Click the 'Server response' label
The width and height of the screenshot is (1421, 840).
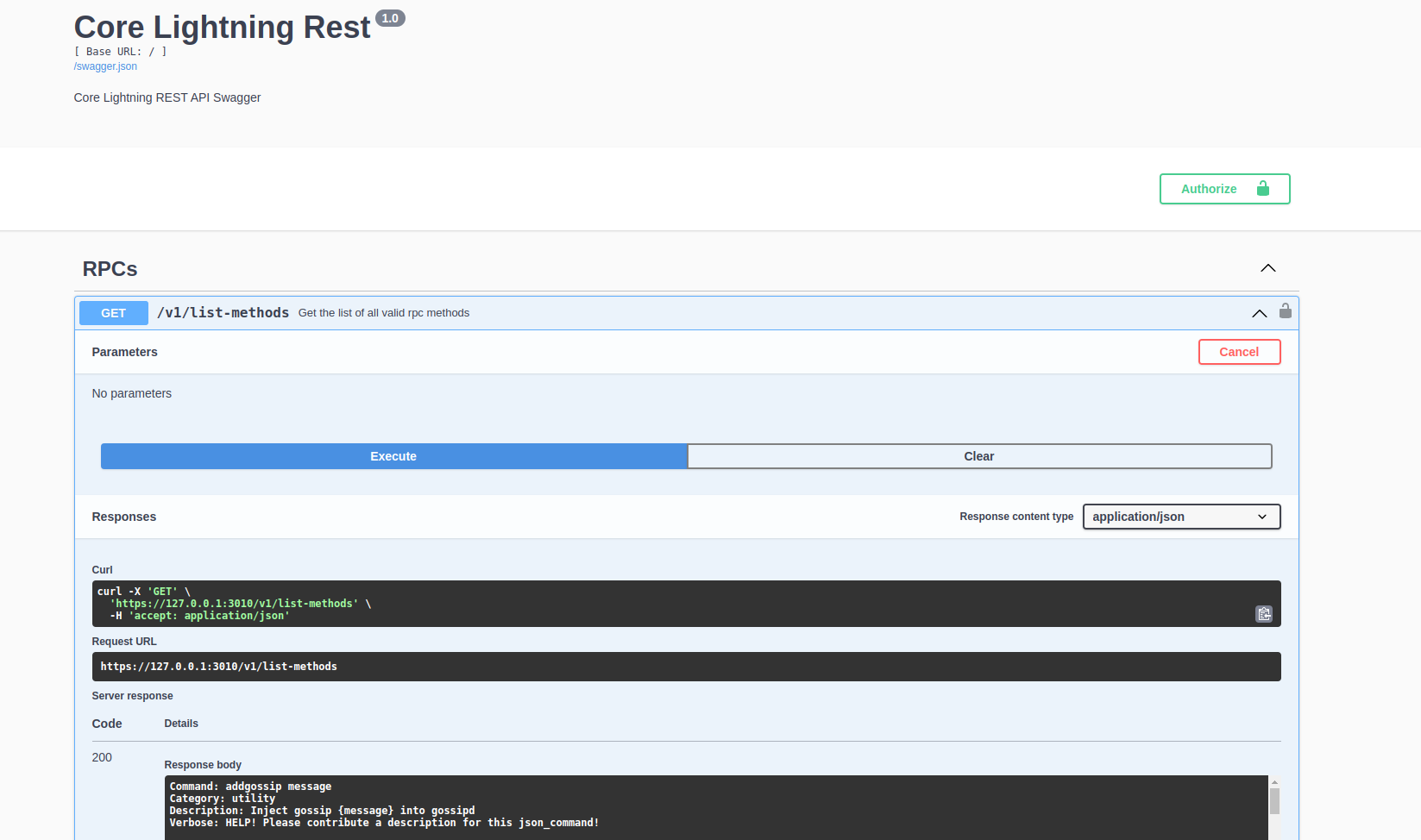point(132,696)
